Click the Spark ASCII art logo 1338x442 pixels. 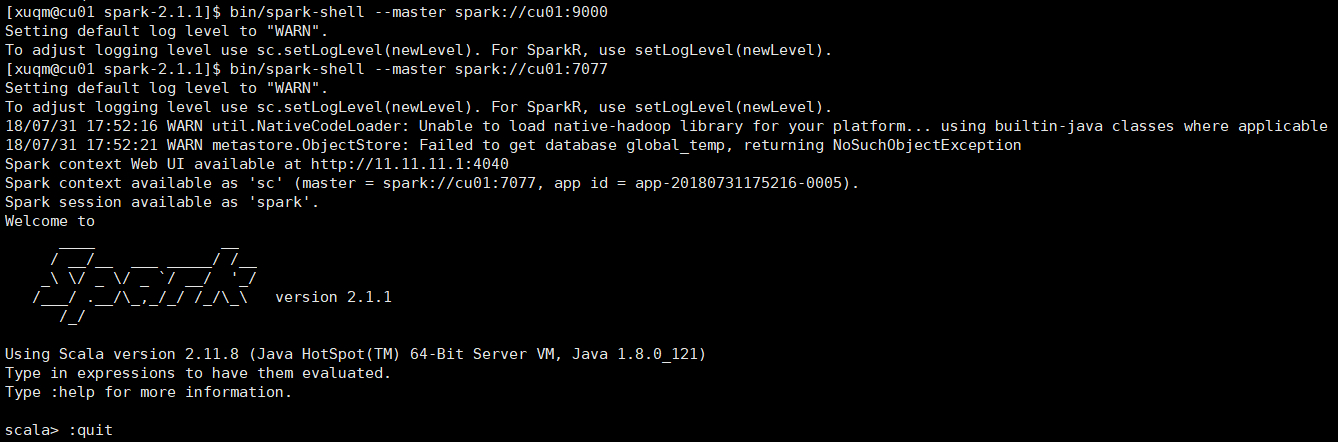point(147,278)
